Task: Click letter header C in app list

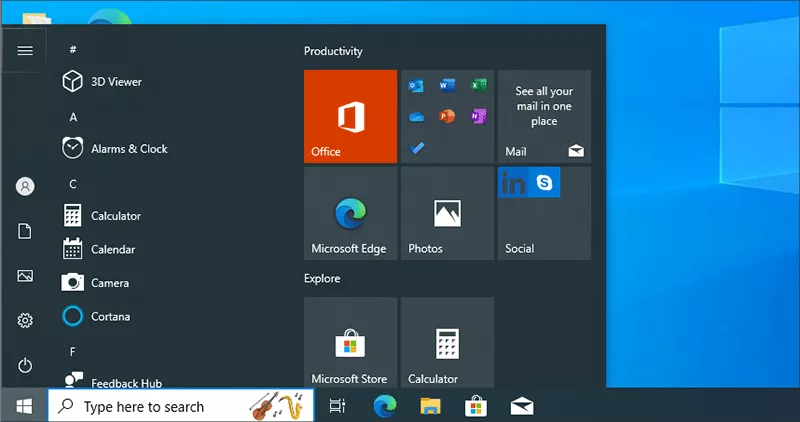Action: 73,184
